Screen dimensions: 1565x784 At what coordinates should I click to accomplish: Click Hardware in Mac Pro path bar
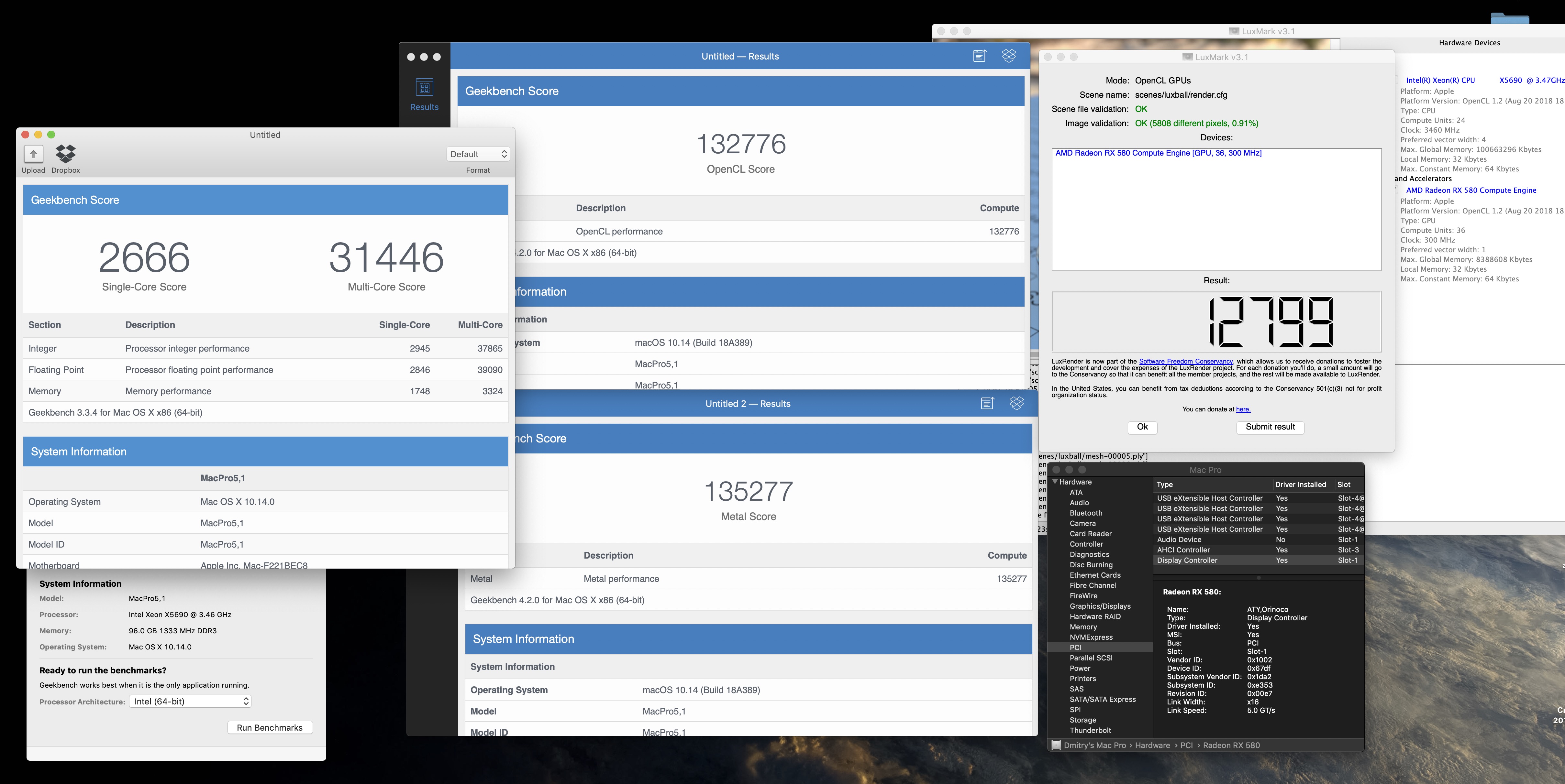[1152, 745]
